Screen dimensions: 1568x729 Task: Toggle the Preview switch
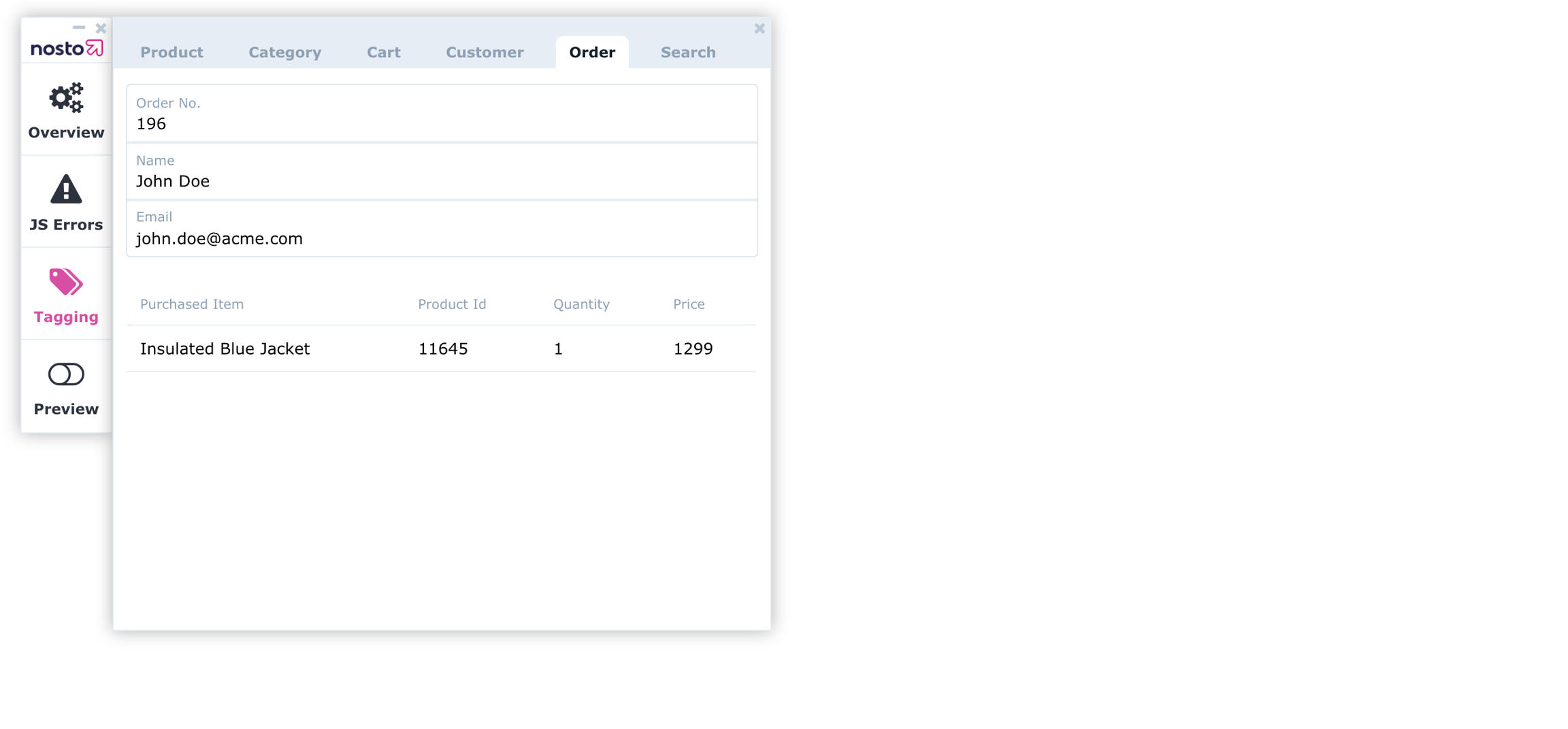click(x=66, y=374)
